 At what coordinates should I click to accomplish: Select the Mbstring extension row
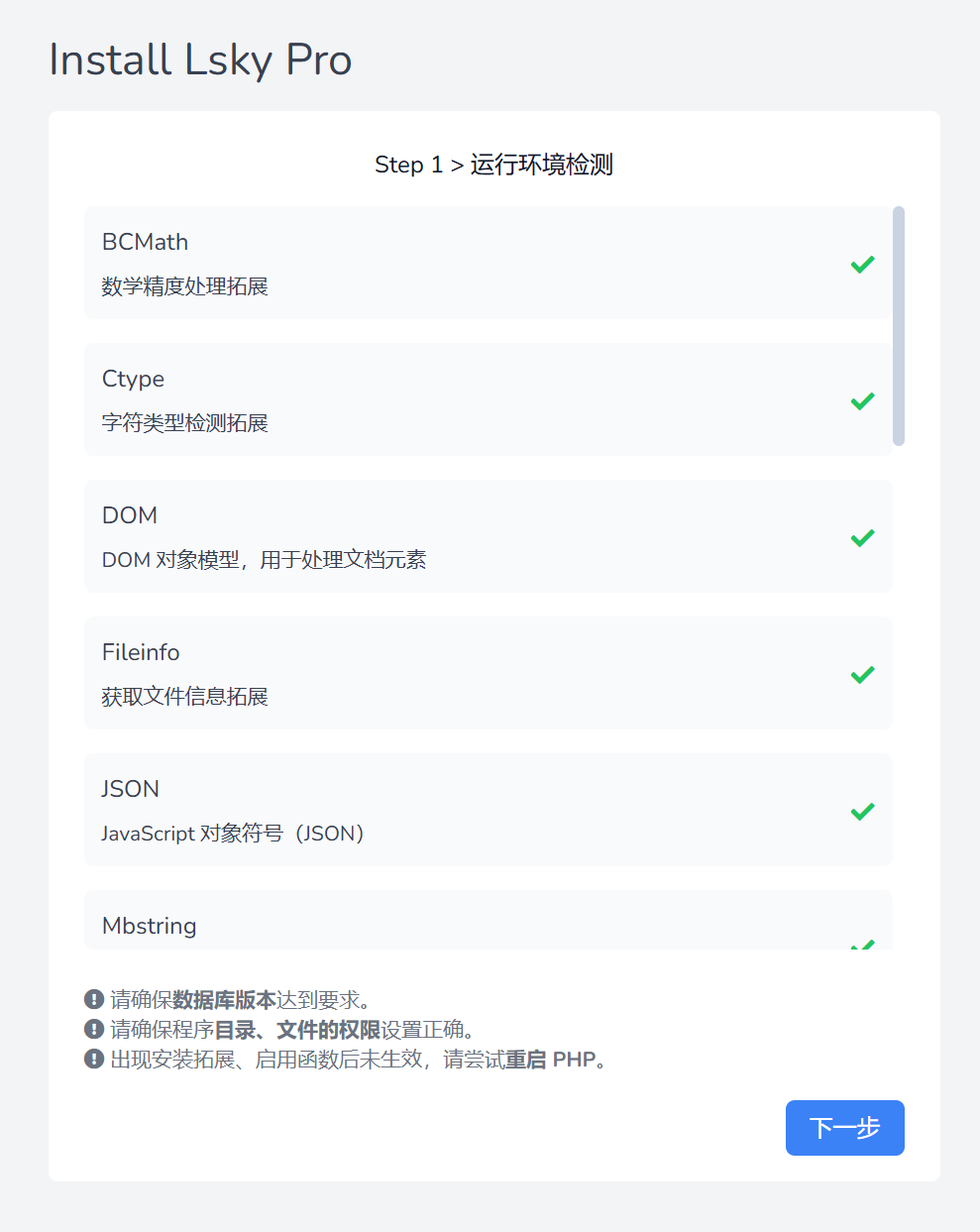pyautogui.click(x=488, y=920)
